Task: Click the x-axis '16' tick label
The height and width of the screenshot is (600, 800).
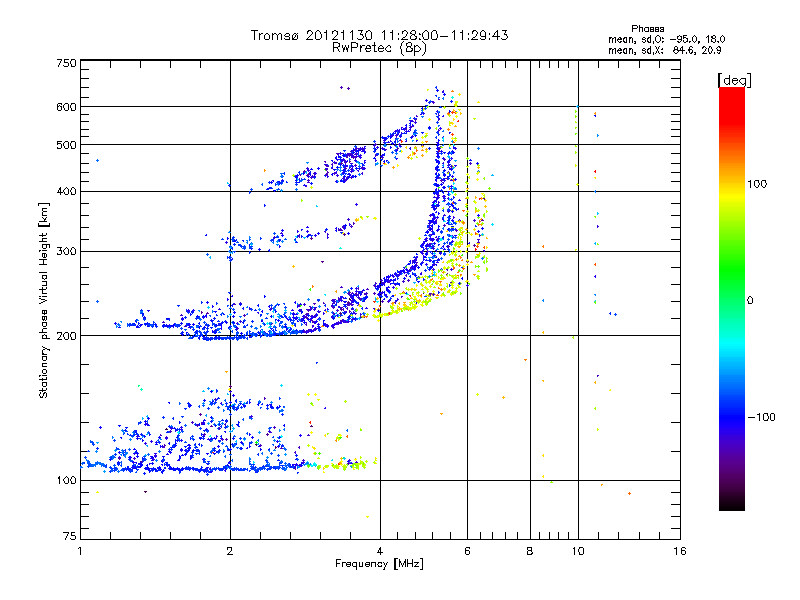Action: (680, 551)
